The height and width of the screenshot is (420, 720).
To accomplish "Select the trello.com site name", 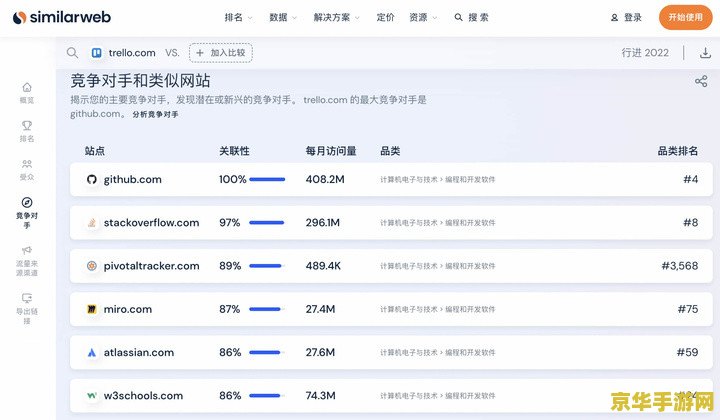I will coord(132,53).
